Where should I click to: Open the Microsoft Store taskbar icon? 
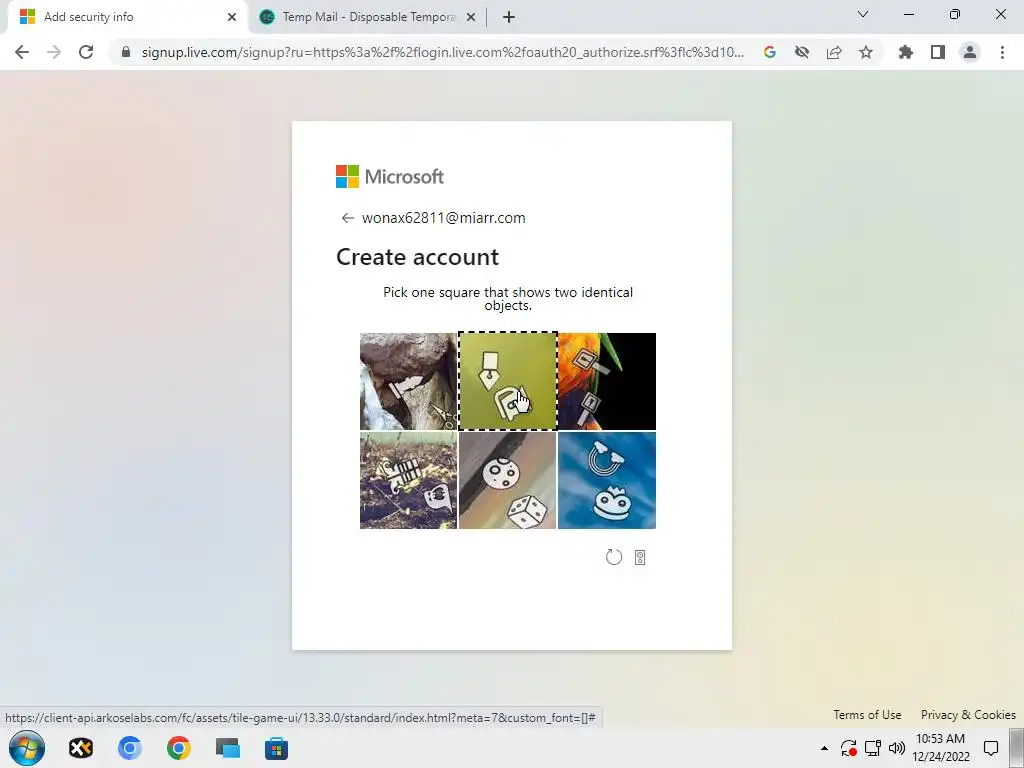pyautogui.click(x=276, y=748)
